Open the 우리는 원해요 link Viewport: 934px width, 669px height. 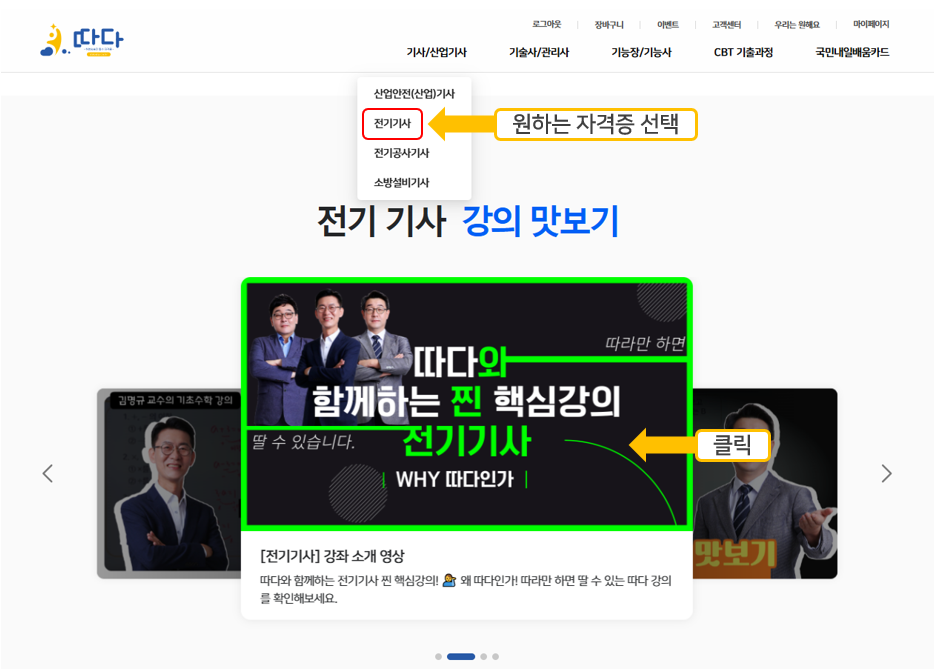(x=797, y=24)
